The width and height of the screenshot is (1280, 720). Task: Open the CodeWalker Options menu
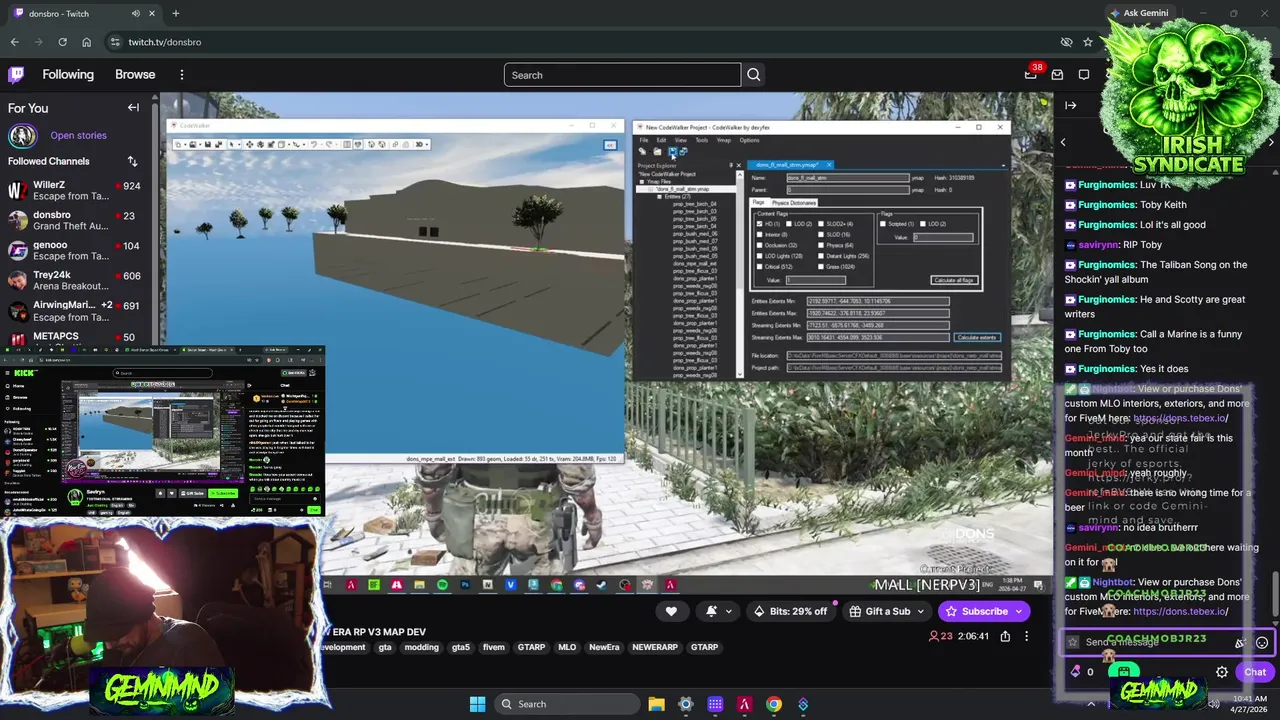click(749, 140)
